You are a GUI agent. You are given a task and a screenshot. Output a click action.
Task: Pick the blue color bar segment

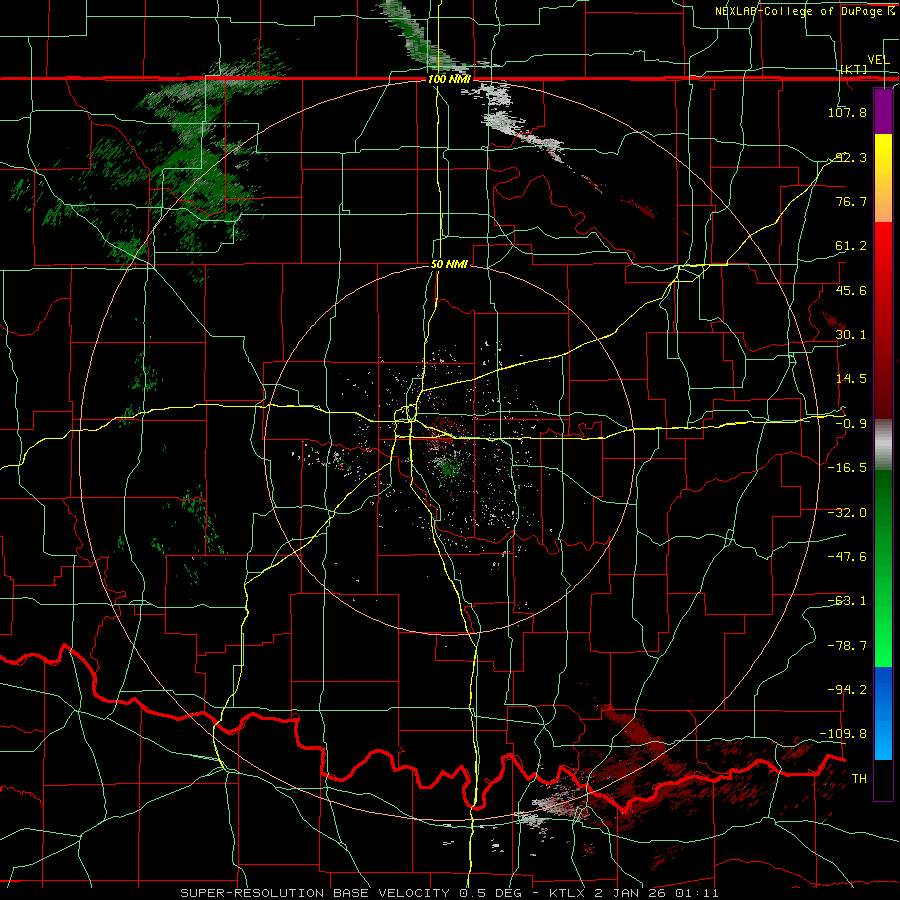pos(883,713)
